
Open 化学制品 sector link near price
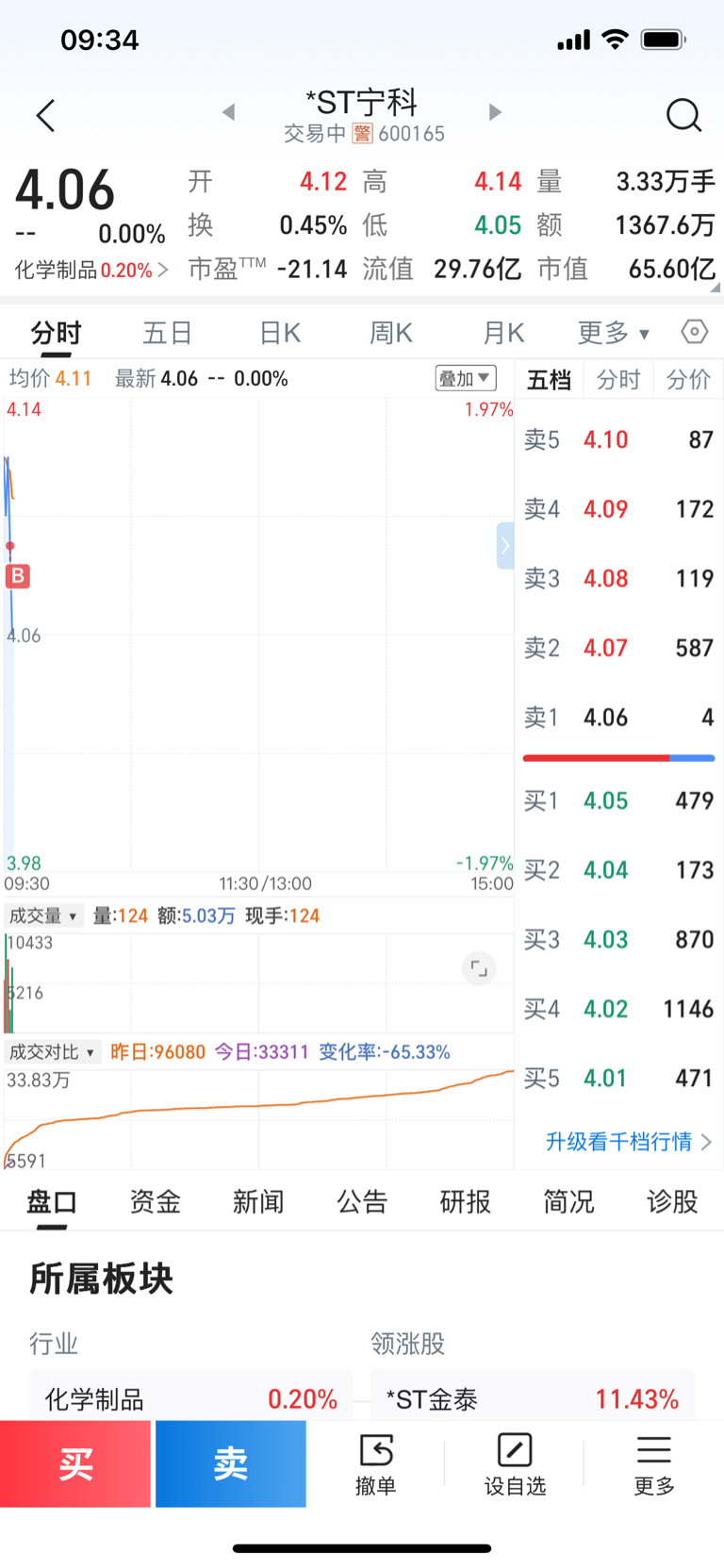tap(90, 271)
